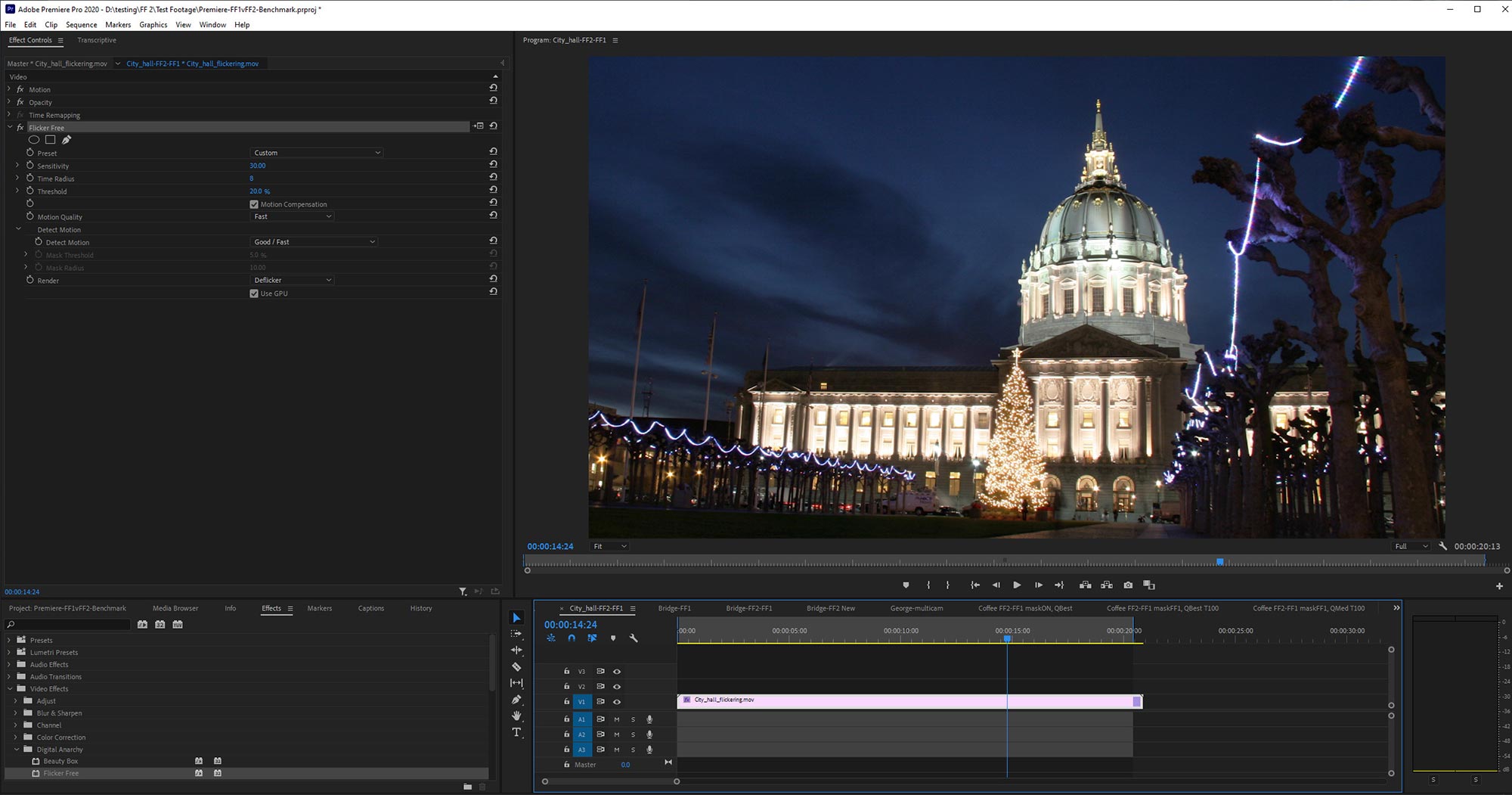Reset the Sensitivity parameter
Image resolution: width=1512 pixels, height=795 pixels.
coord(493,164)
